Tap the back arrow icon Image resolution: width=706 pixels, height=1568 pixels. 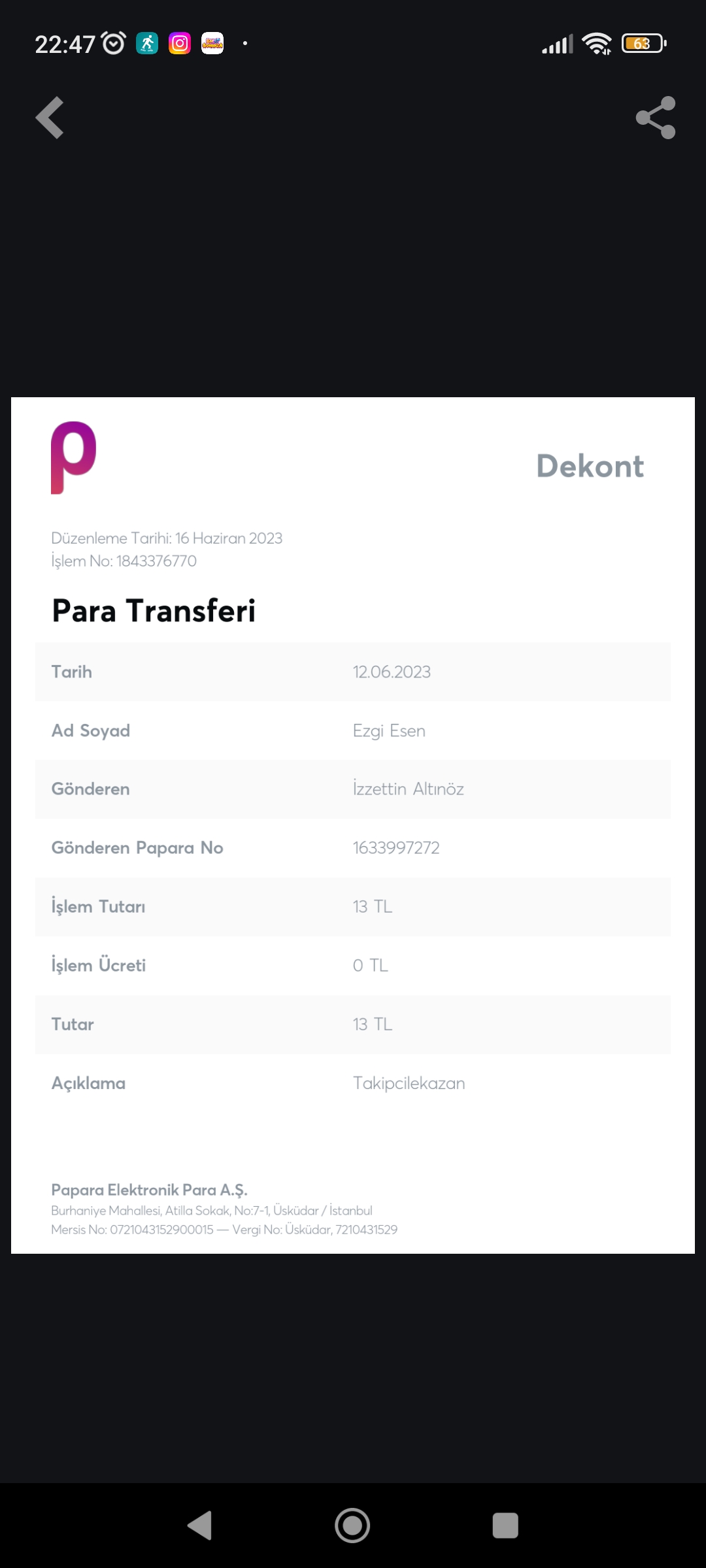tap(50, 118)
